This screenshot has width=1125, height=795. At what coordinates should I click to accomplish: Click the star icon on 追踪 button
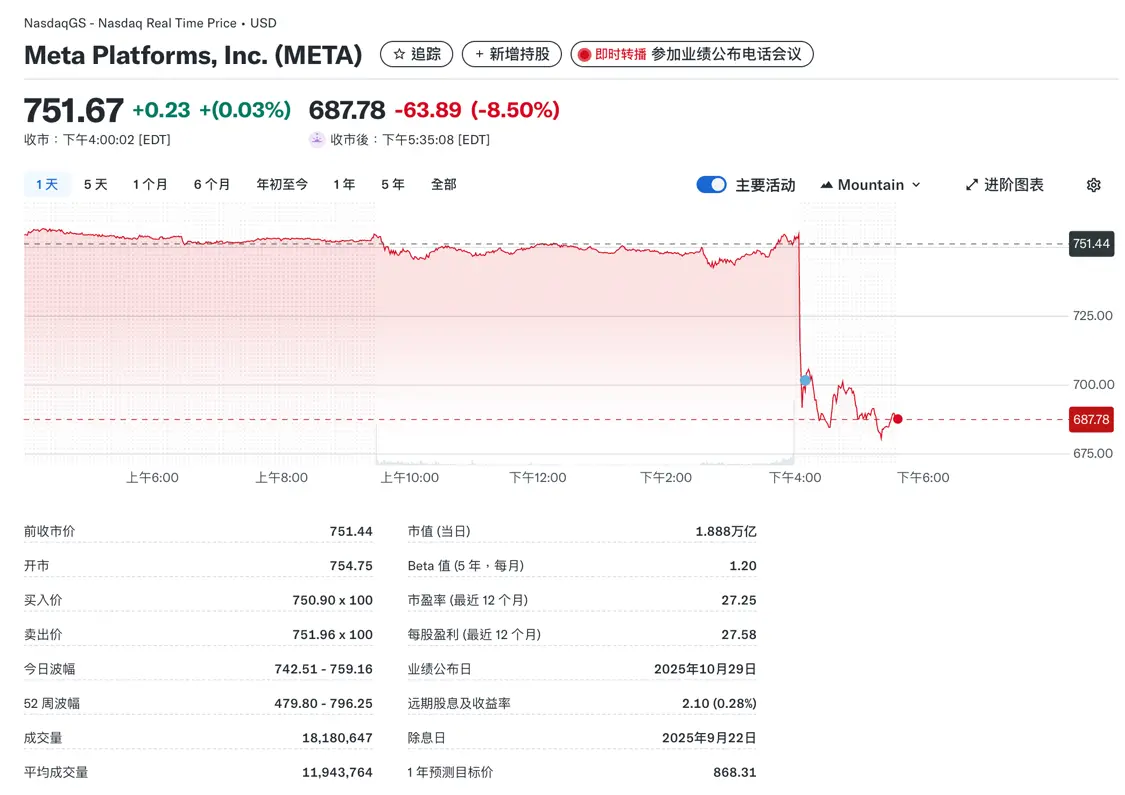click(x=399, y=54)
